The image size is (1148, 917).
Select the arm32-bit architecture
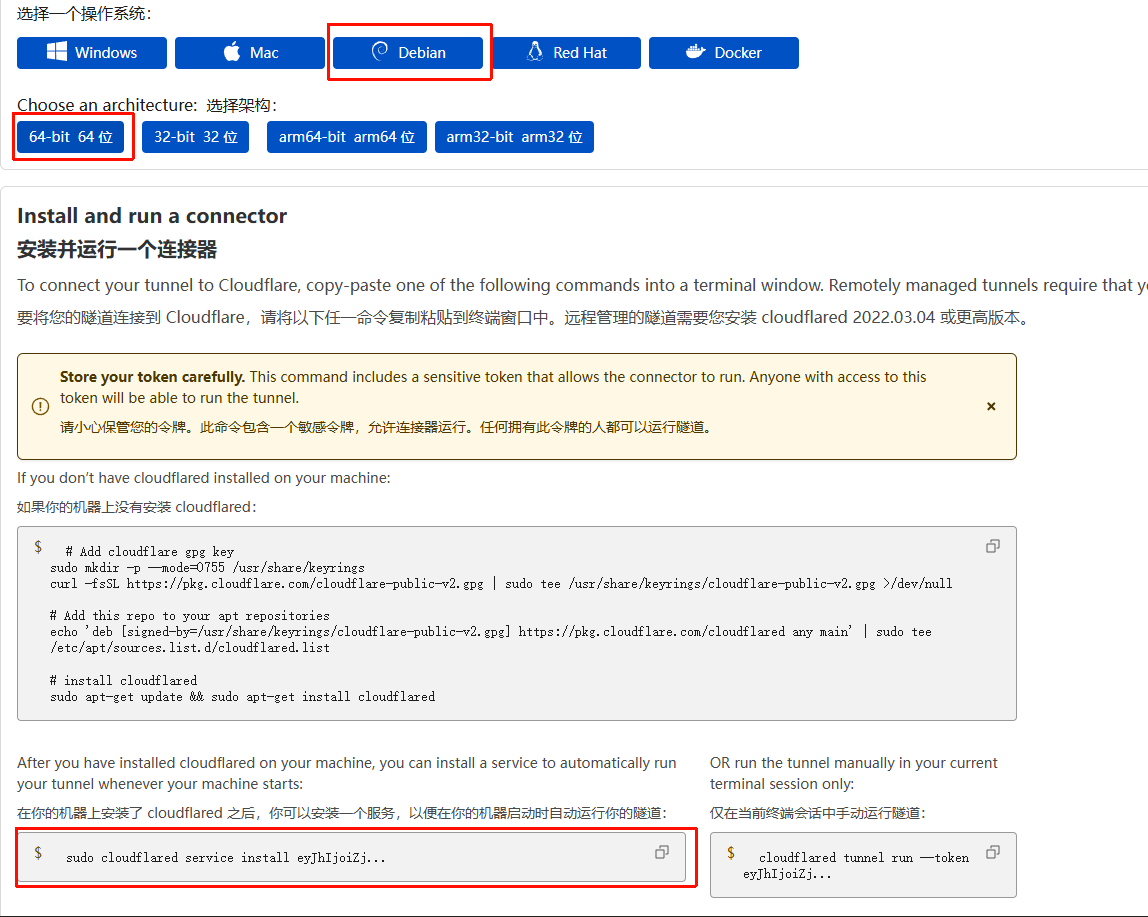(x=514, y=137)
